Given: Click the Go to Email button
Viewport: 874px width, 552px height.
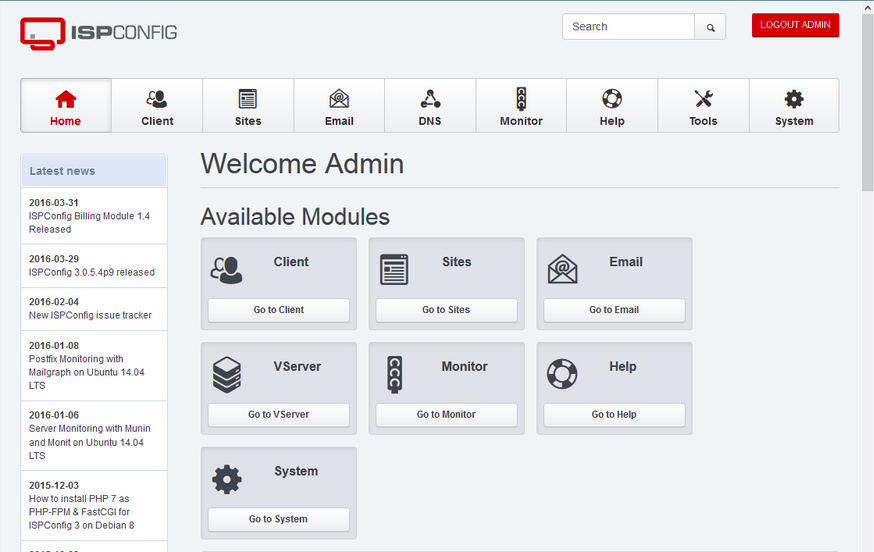Looking at the screenshot, I should coord(614,310).
